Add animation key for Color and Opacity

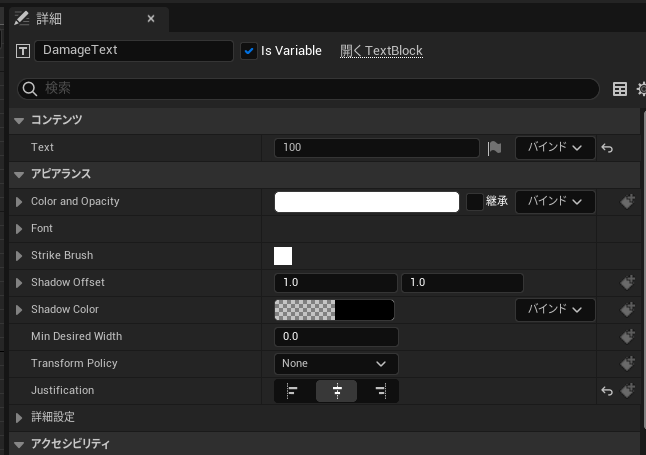[x=627, y=202]
